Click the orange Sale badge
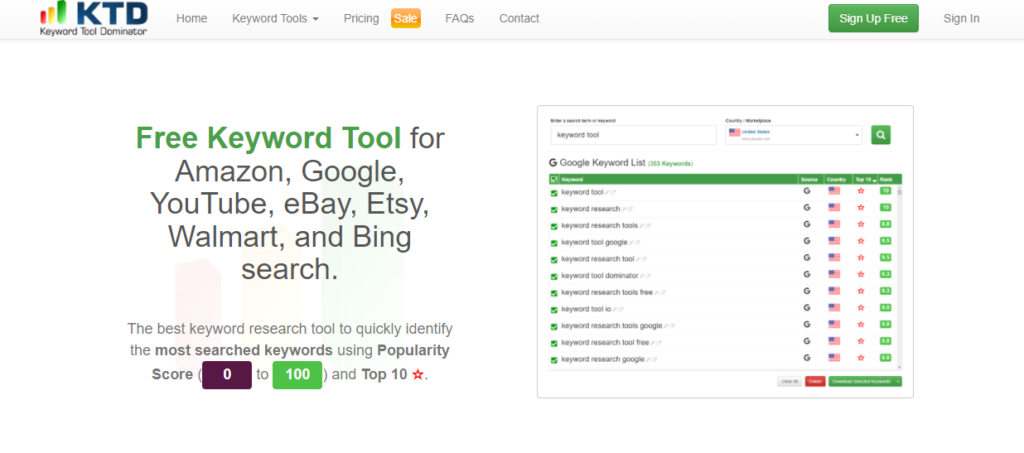The image size is (1024, 453). [406, 18]
